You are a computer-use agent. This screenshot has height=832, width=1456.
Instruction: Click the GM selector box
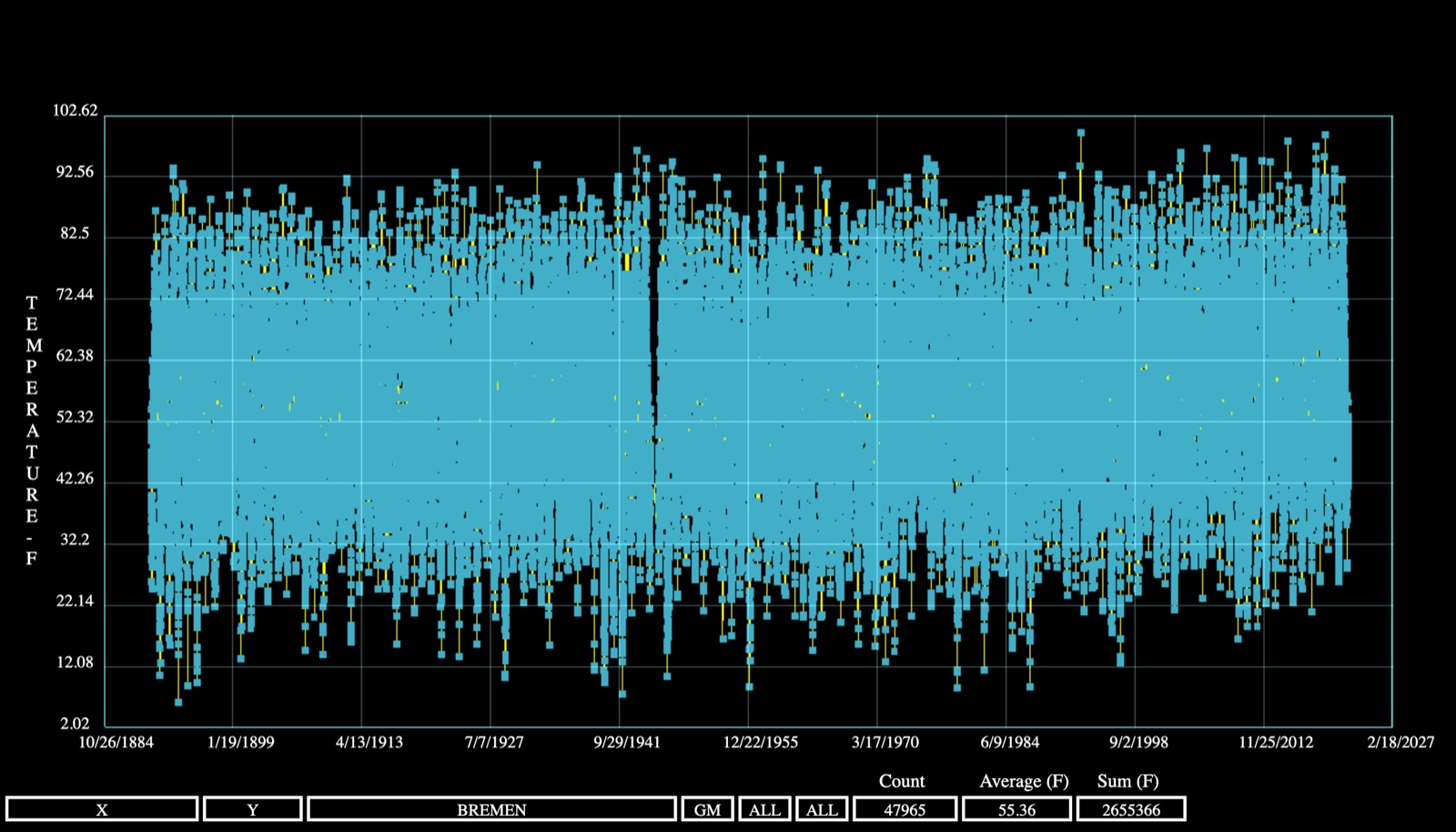pos(707,809)
